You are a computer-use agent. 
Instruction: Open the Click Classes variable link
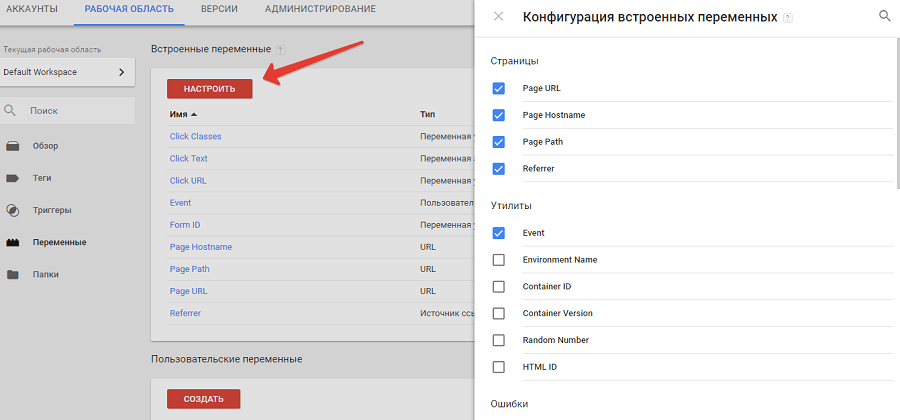tap(195, 136)
